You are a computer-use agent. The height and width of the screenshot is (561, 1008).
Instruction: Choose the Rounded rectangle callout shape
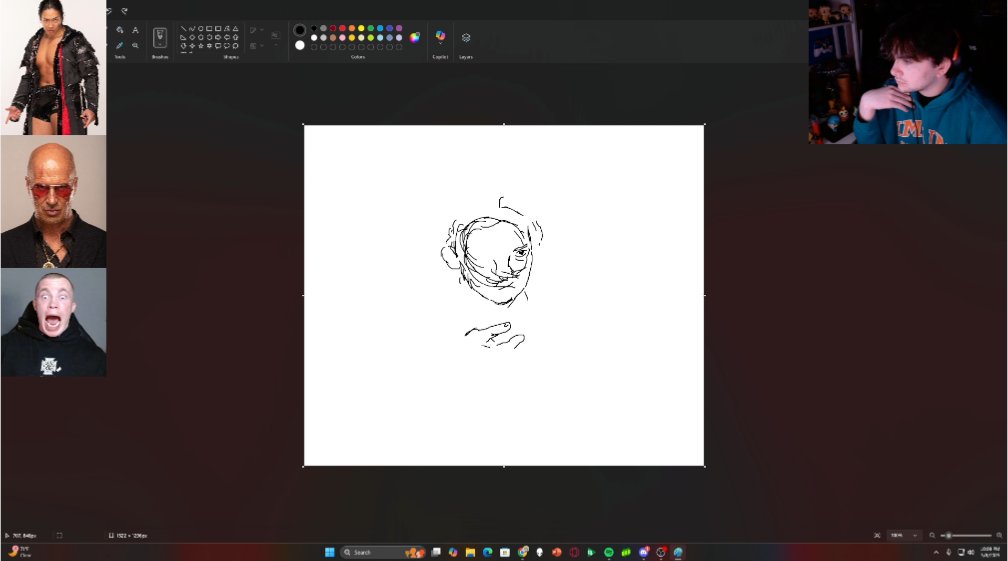coord(218,46)
